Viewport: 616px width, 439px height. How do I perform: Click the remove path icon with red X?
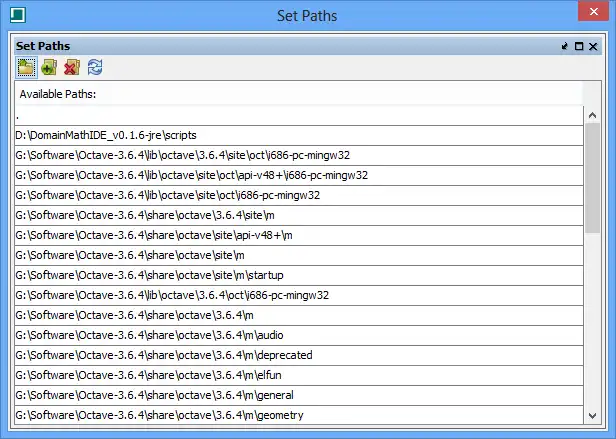tap(72, 67)
